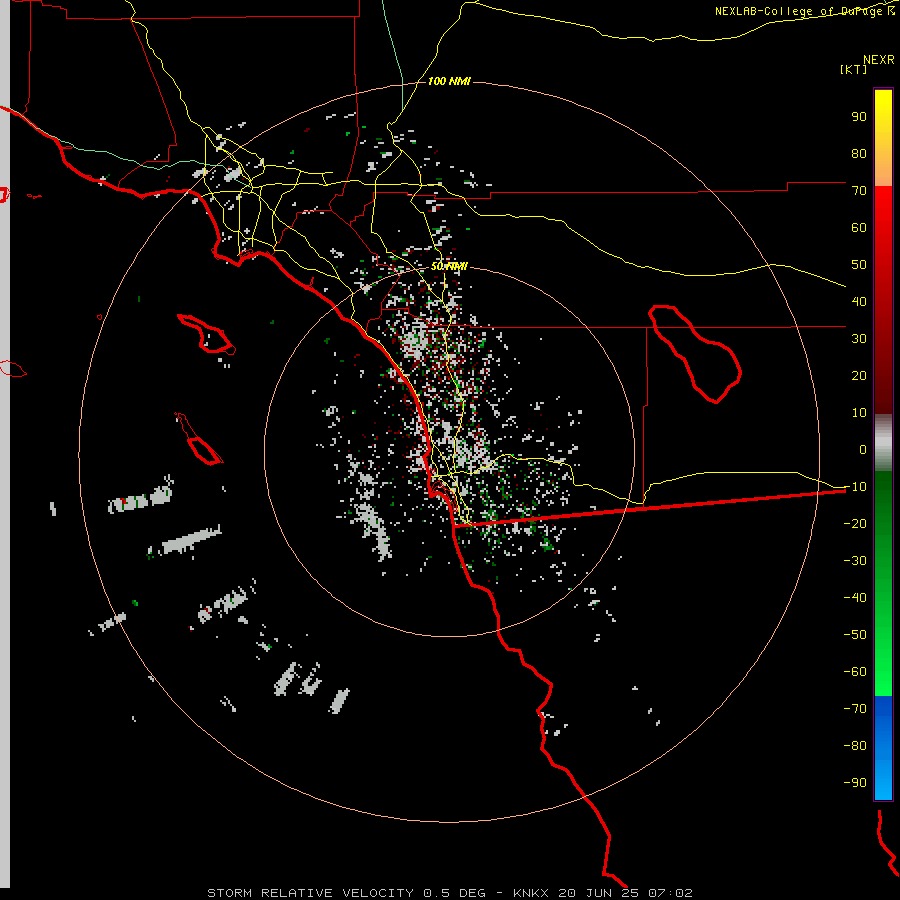Click the NEXR label above the color scale
The height and width of the screenshot is (900, 900).
(878, 60)
